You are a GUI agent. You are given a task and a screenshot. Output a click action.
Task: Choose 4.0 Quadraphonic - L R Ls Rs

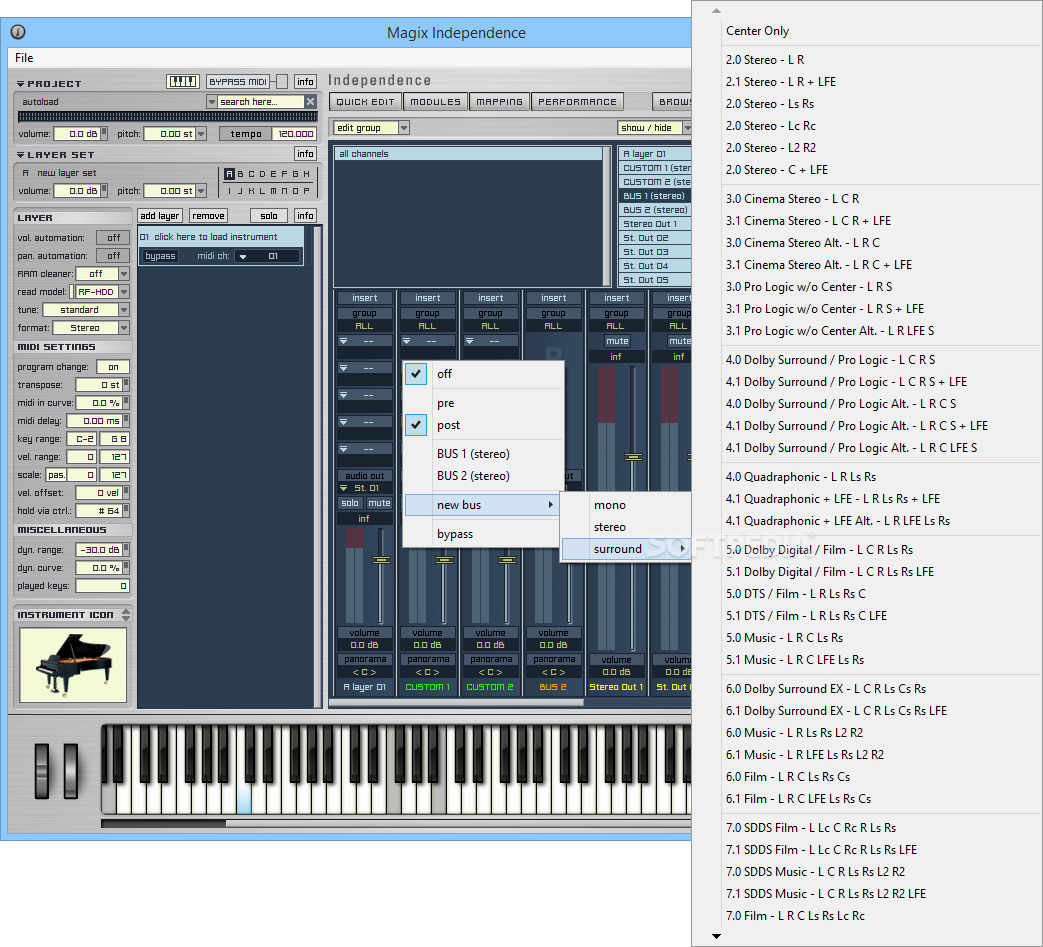tap(801, 477)
